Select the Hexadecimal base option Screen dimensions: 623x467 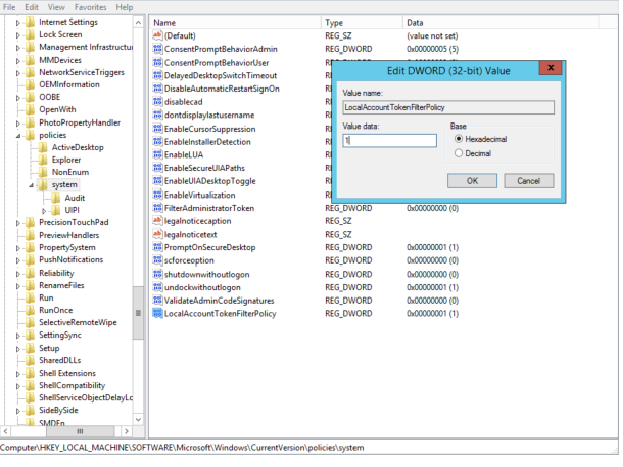click(459, 139)
